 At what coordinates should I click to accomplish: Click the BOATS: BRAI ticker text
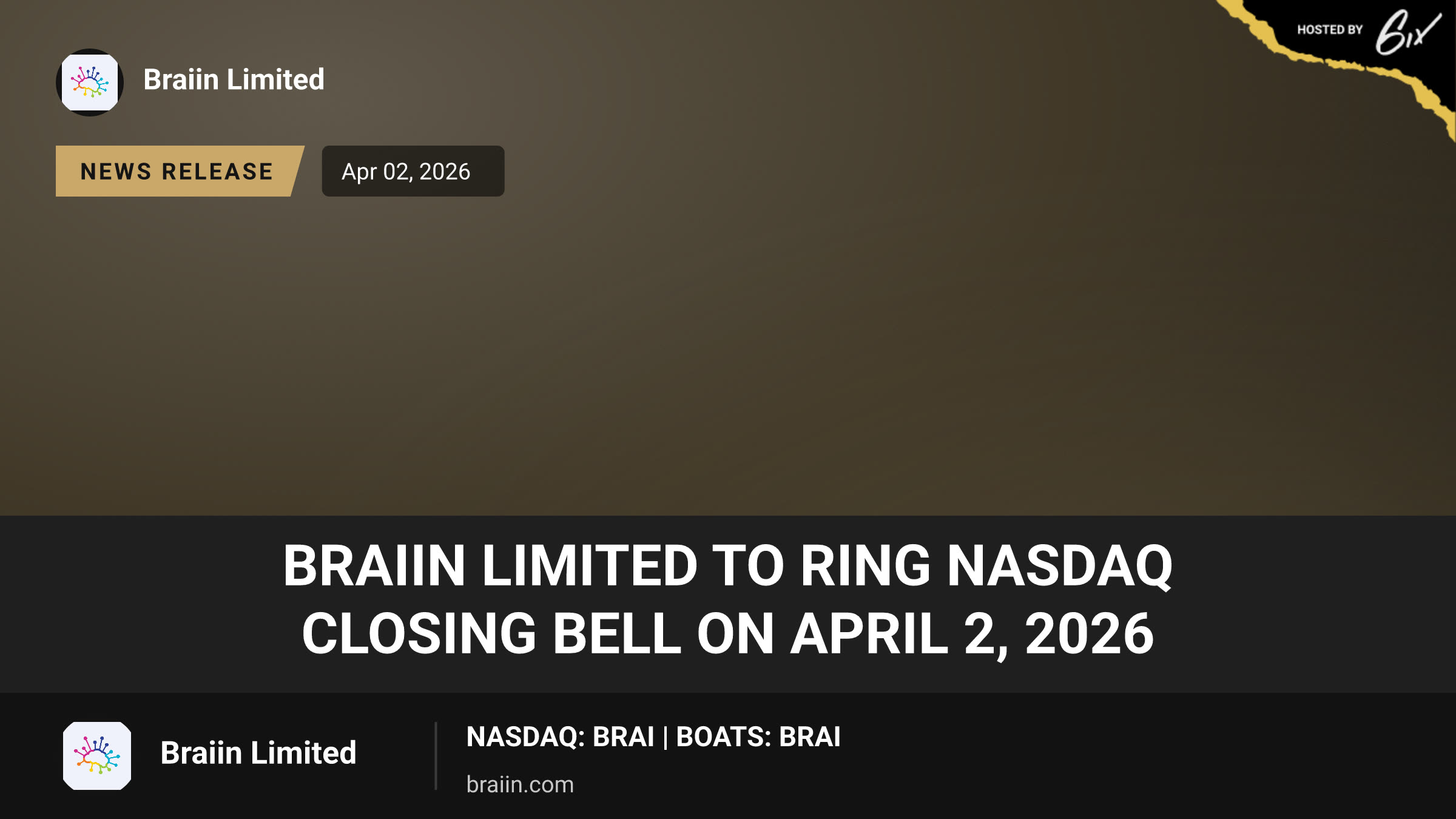(x=758, y=737)
